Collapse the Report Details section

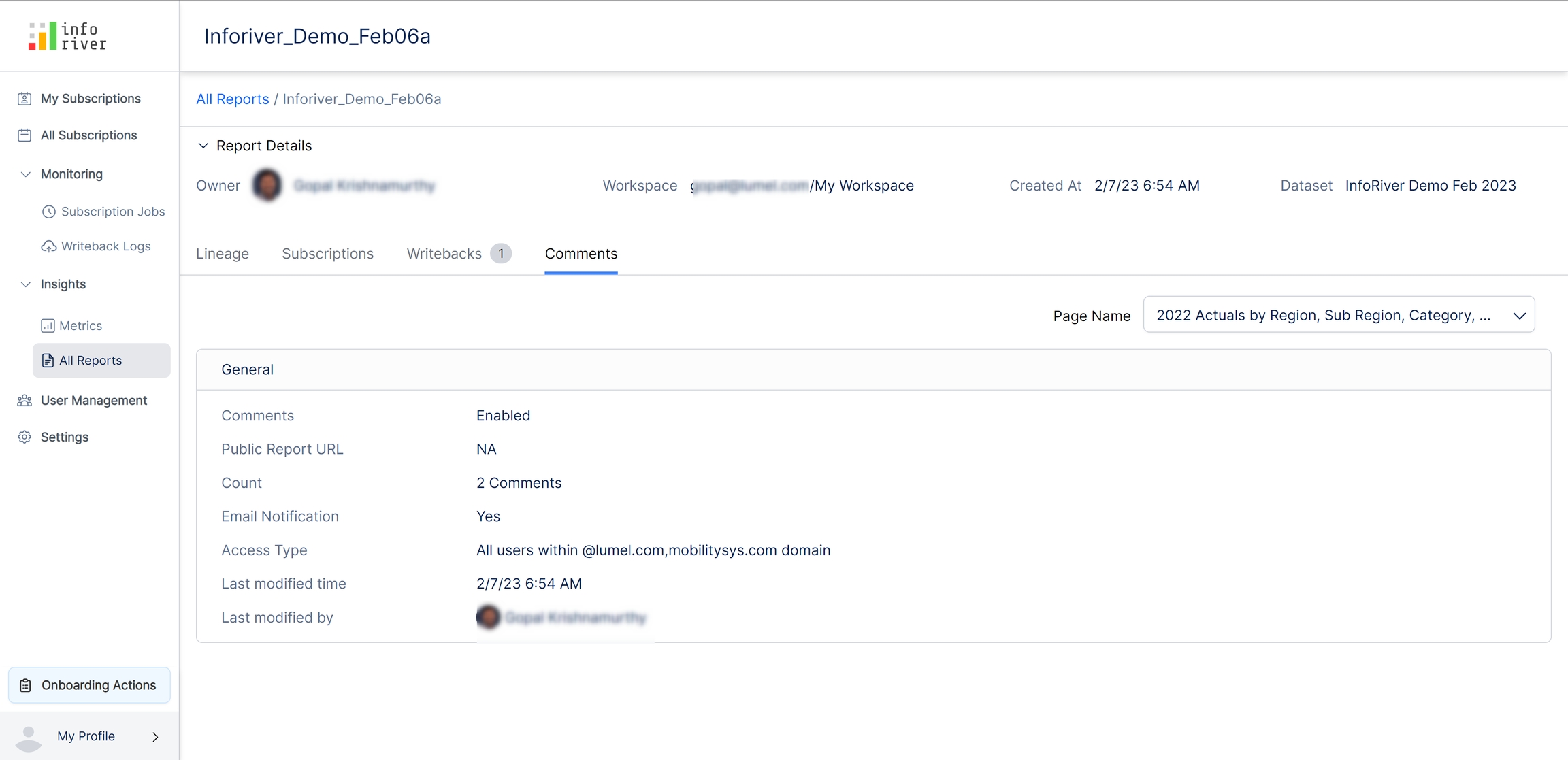coord(203,146)
